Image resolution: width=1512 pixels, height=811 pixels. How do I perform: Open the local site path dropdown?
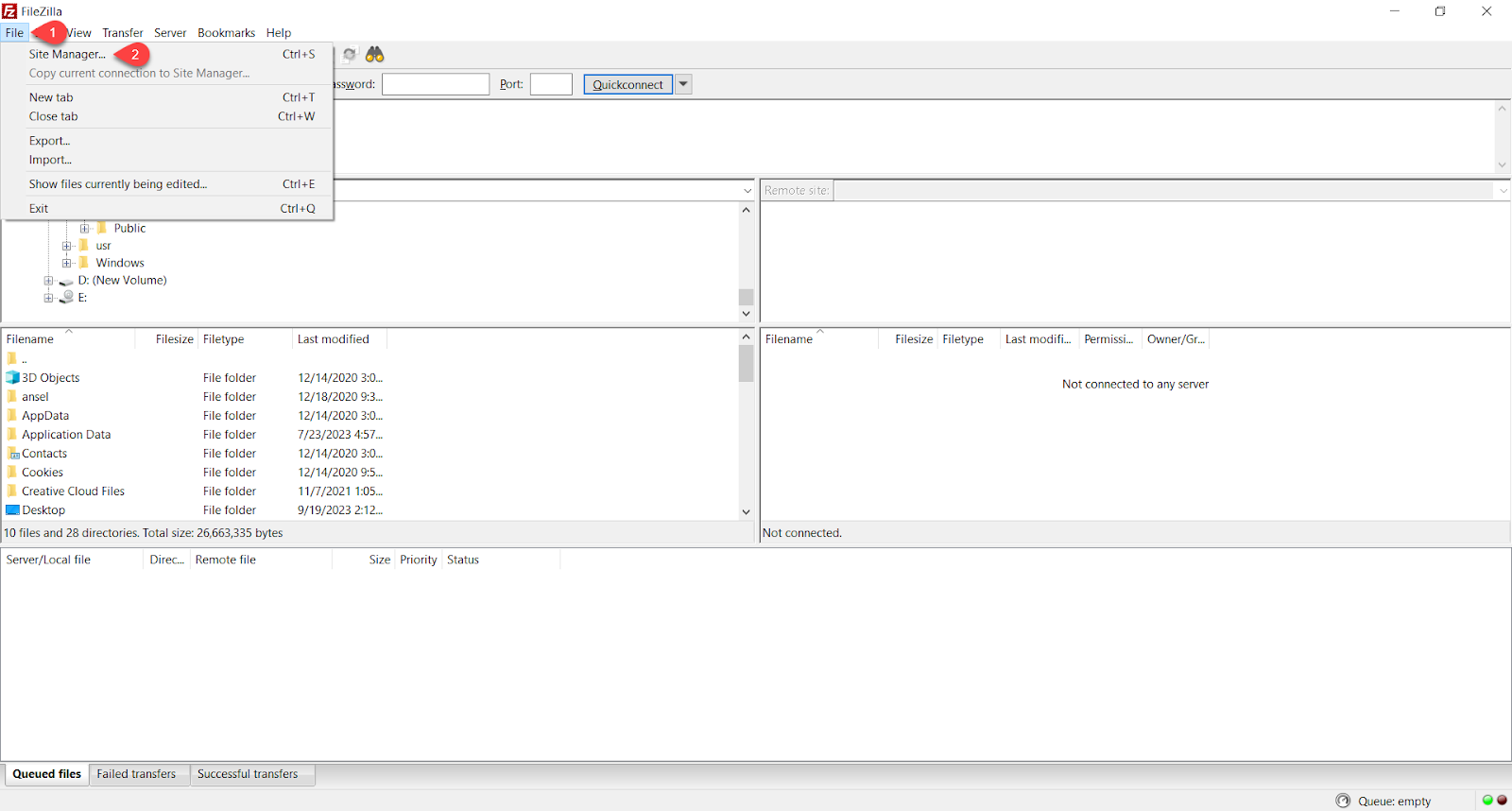[747, 191]
